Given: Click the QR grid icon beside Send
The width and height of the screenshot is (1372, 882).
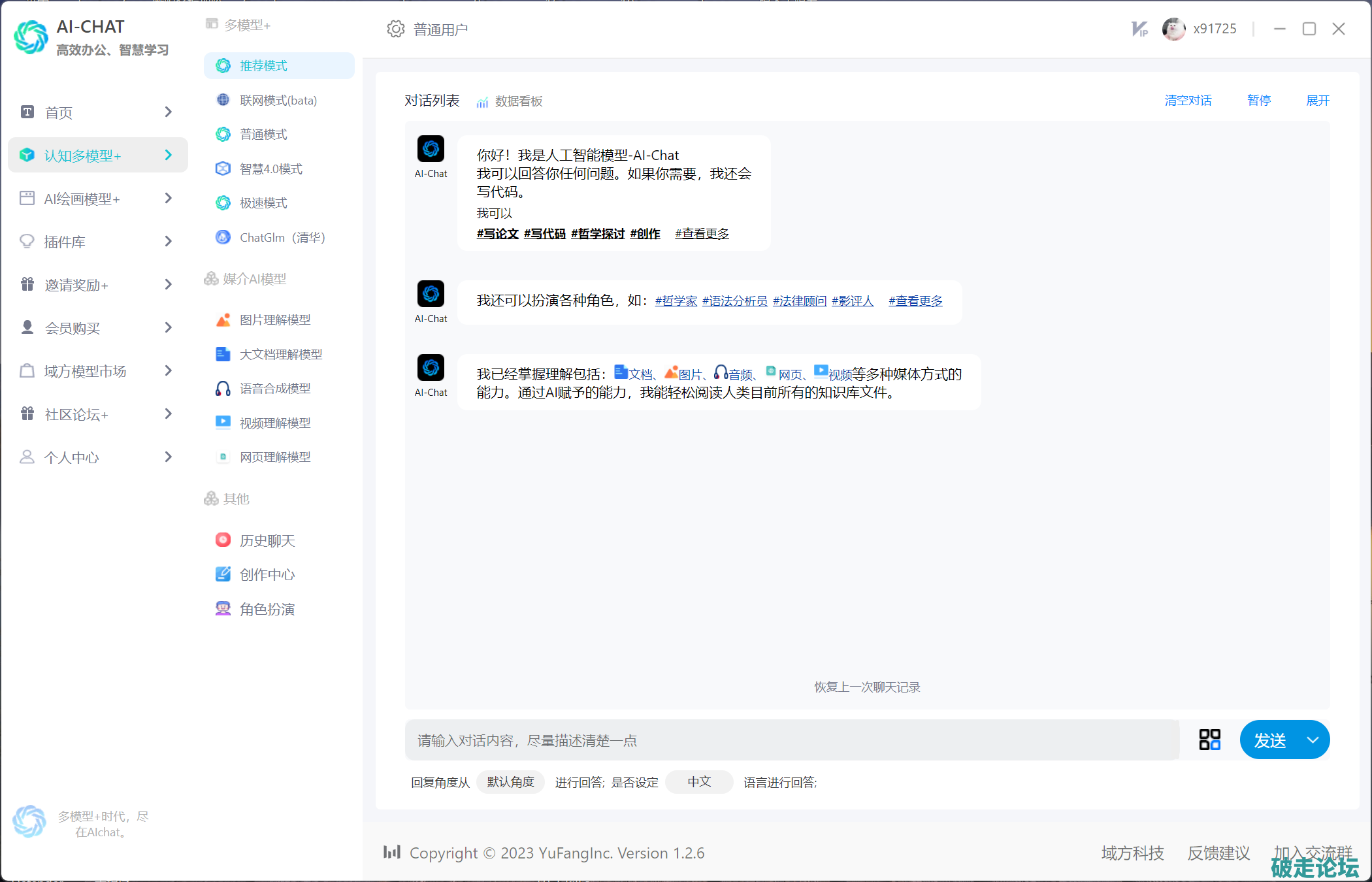Looking at the screenshot, I should coord(1209,740).
